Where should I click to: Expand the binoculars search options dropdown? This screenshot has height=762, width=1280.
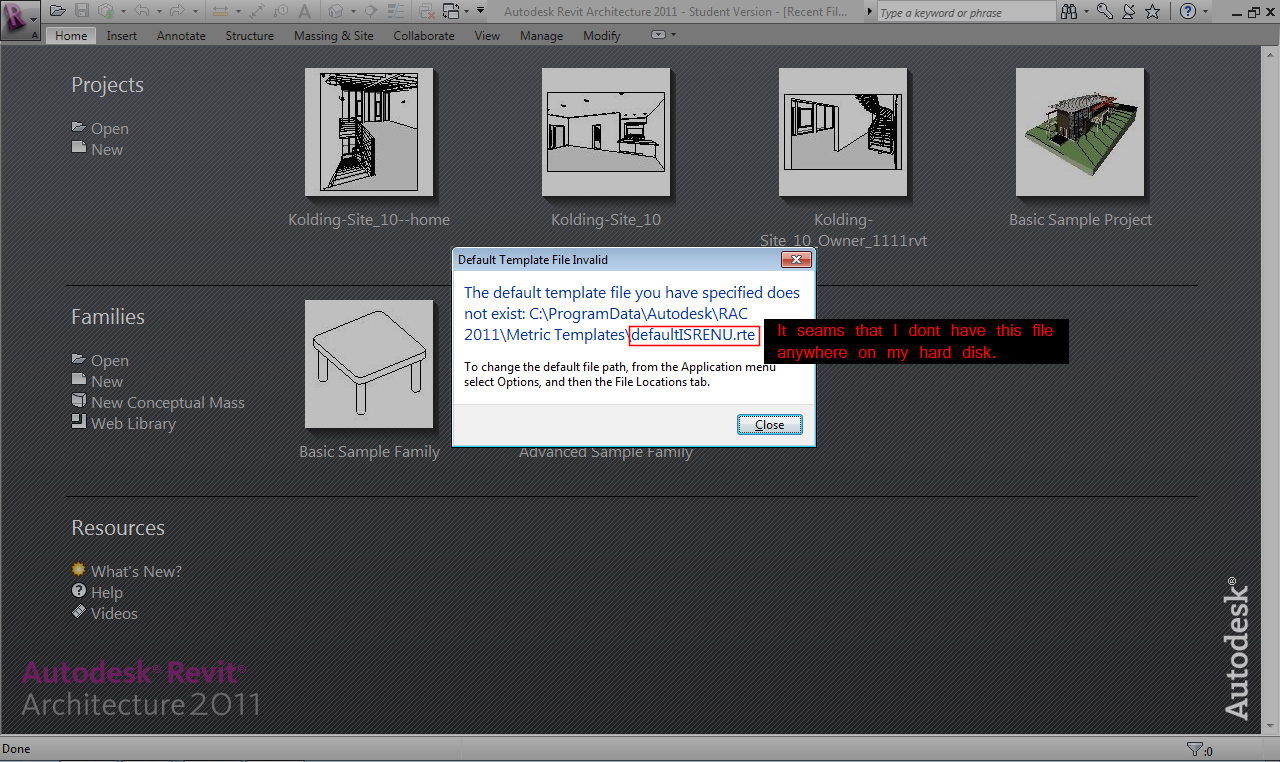pos(1085,11)
